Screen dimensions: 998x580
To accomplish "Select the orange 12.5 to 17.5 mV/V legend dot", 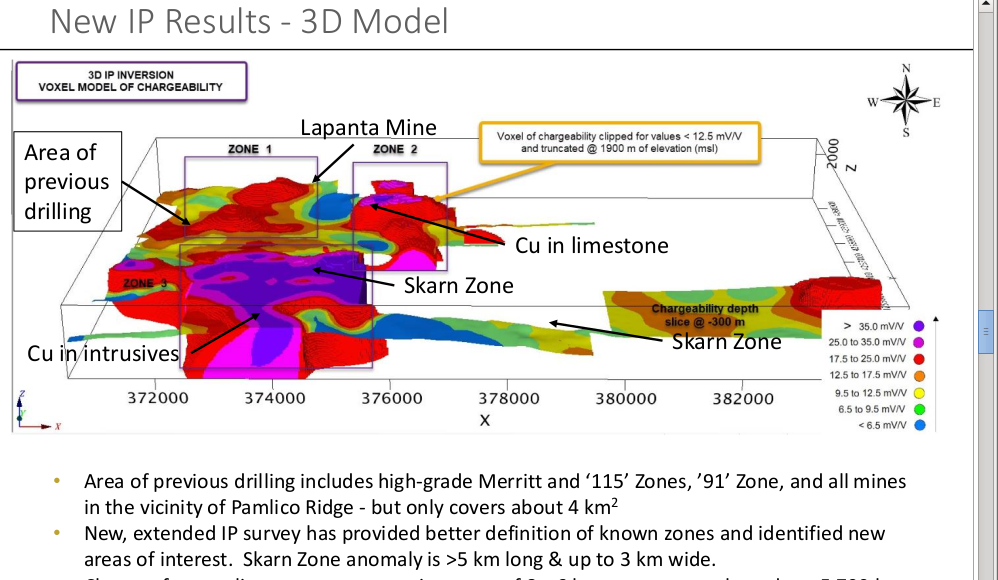I will 918,376.
